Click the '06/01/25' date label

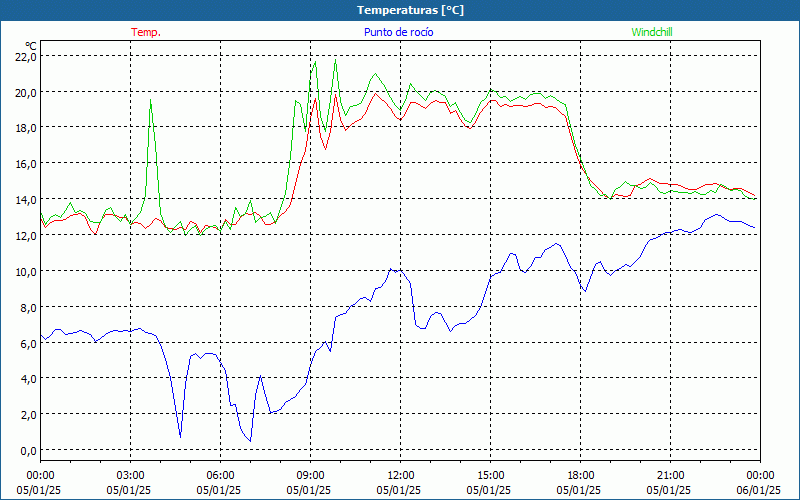[x=759, y=490]
